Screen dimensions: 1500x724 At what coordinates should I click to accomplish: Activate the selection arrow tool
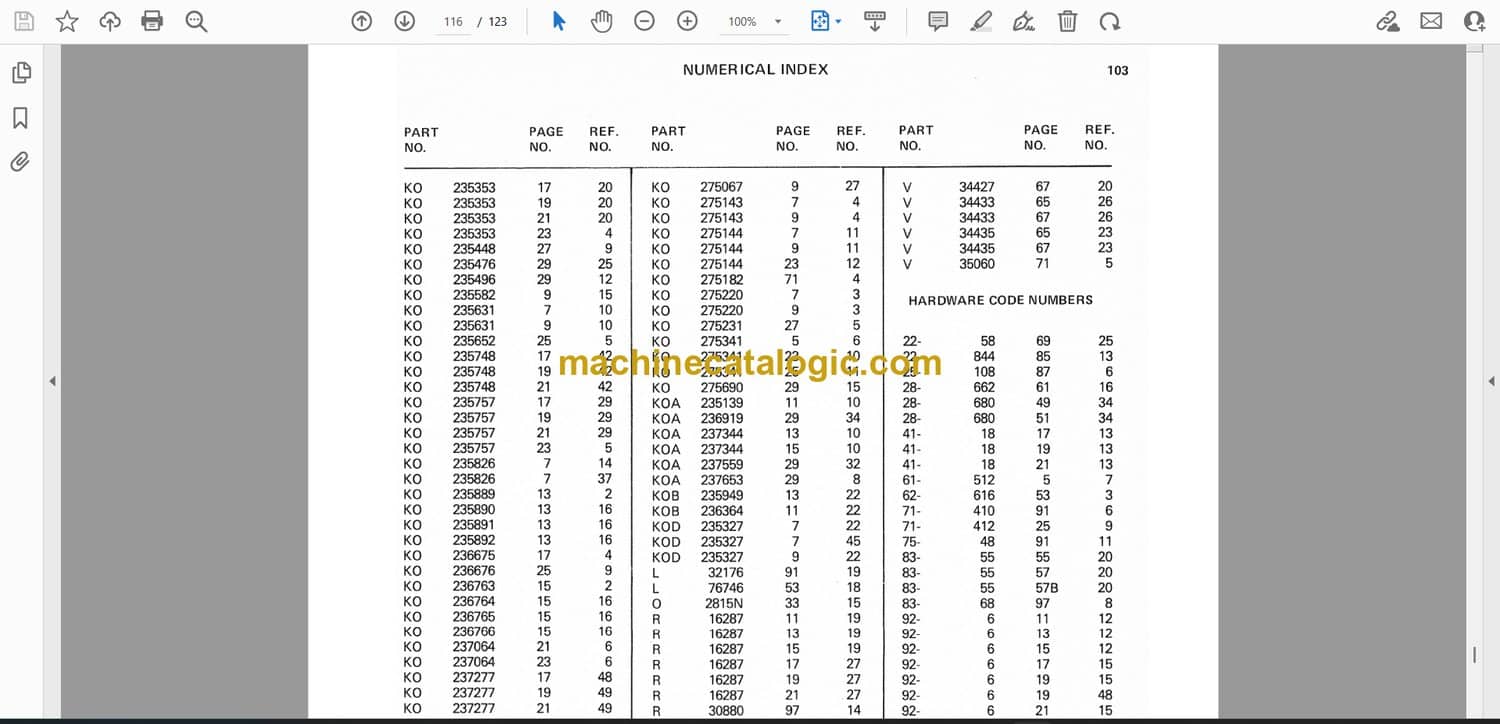(559, 21)
